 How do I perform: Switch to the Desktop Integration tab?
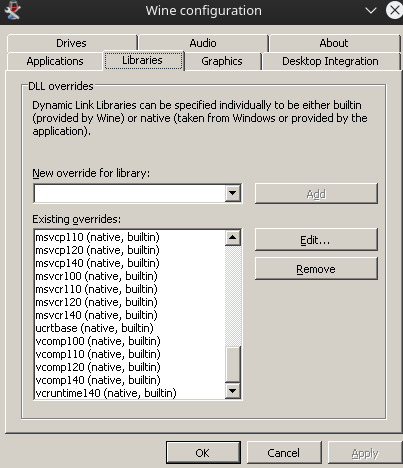pyautogui.click(x=330, y=61)
